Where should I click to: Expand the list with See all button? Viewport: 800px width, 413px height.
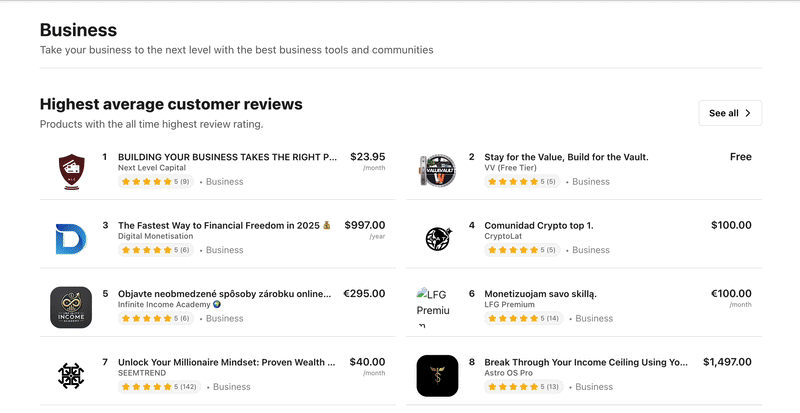(x=730, y=113)
